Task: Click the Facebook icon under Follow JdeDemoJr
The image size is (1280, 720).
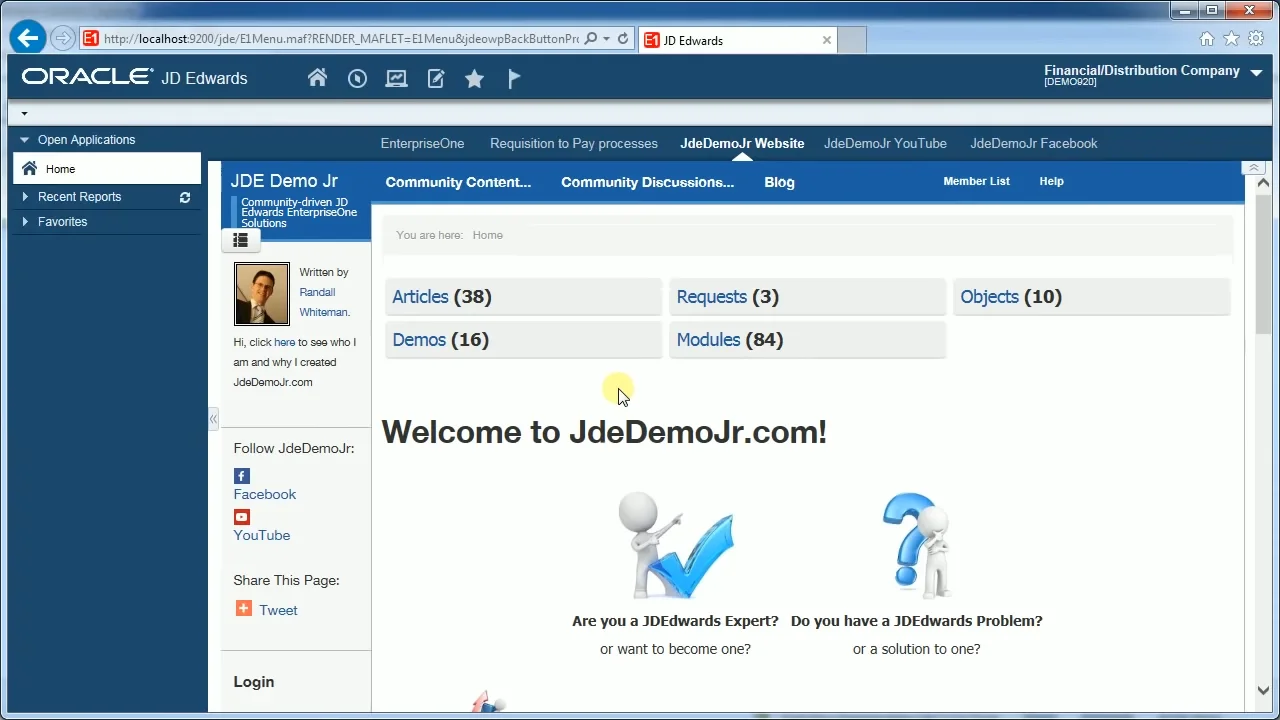Action: (242, 476)
